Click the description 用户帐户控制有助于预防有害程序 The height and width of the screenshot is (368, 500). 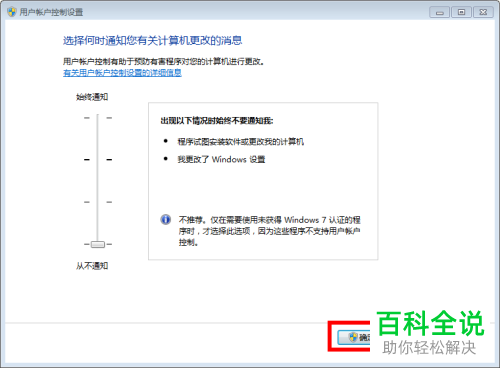164,62
